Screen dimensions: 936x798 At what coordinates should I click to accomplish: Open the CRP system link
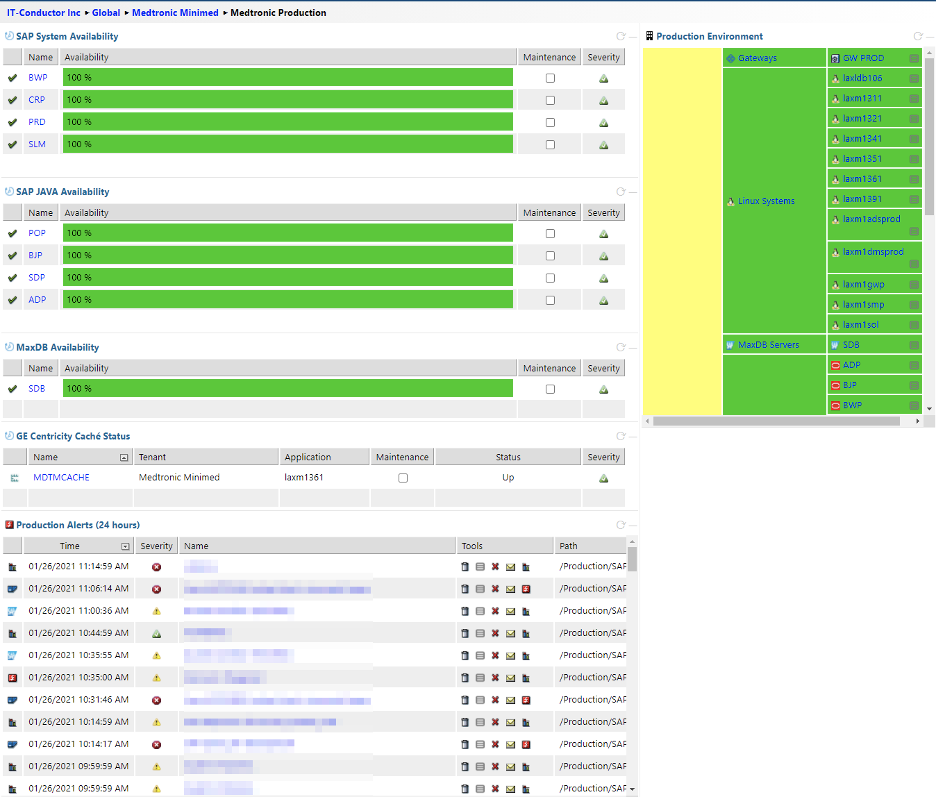click(36, 100)
